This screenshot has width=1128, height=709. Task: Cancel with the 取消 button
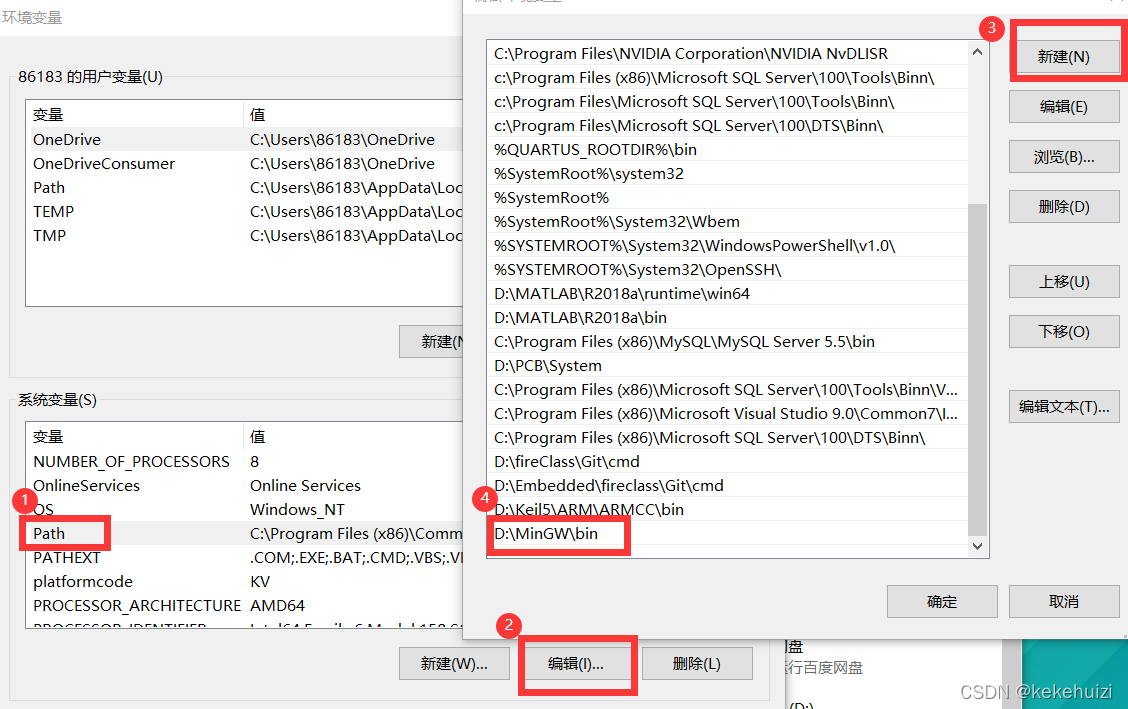(1063, 601)
